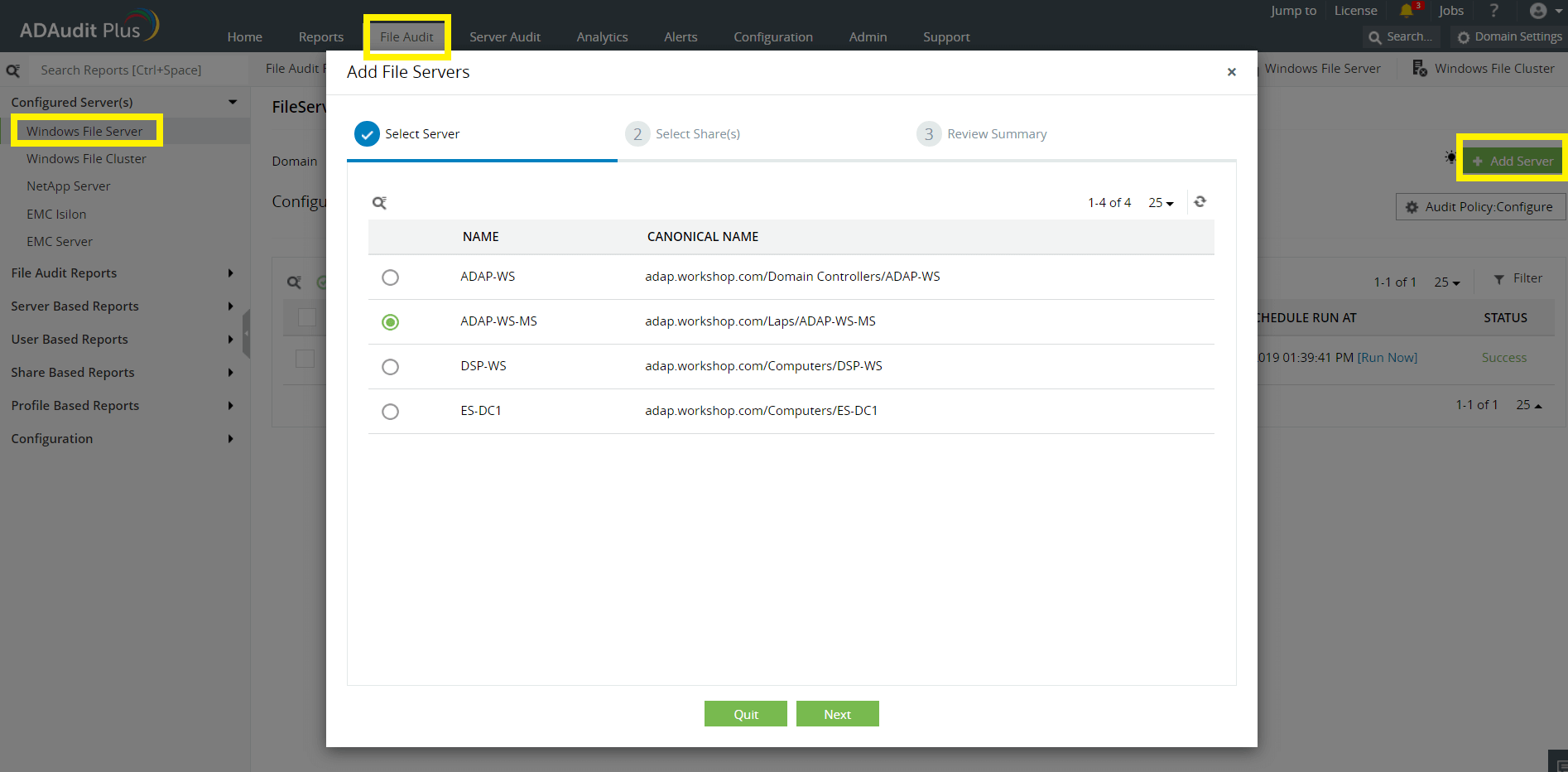
Task: Collapse the Configured Server(s) section
Action: point(232,101)
